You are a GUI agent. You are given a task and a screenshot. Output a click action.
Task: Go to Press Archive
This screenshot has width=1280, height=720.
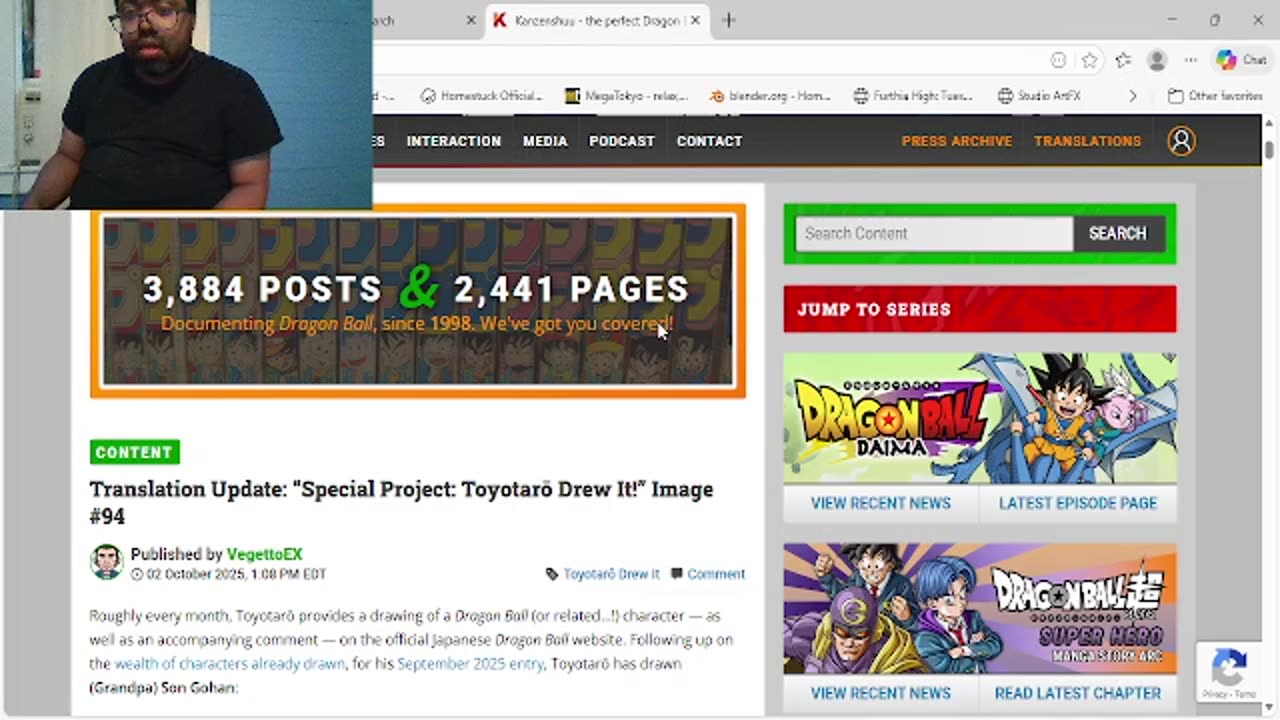pos(957,141)
